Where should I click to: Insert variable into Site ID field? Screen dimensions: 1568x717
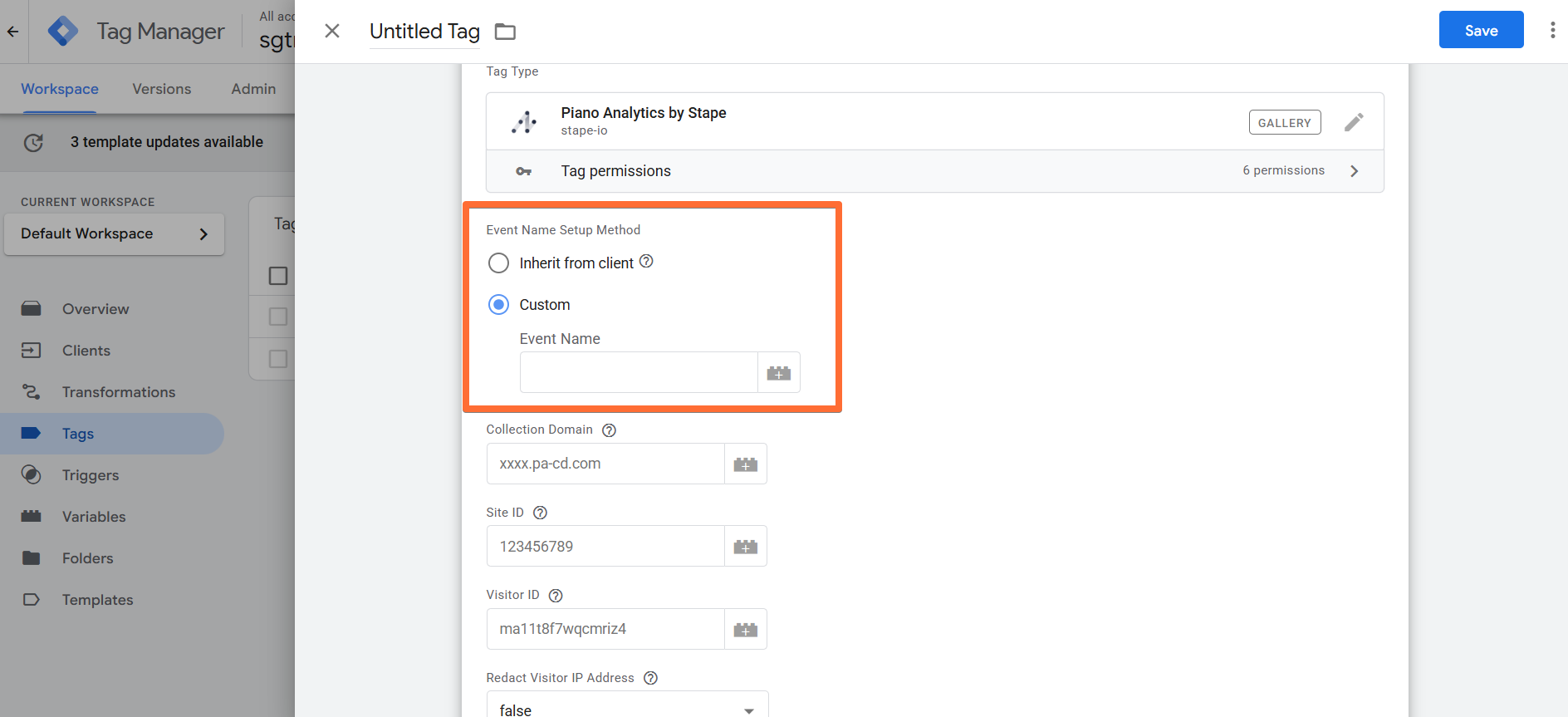click(745, 546)
